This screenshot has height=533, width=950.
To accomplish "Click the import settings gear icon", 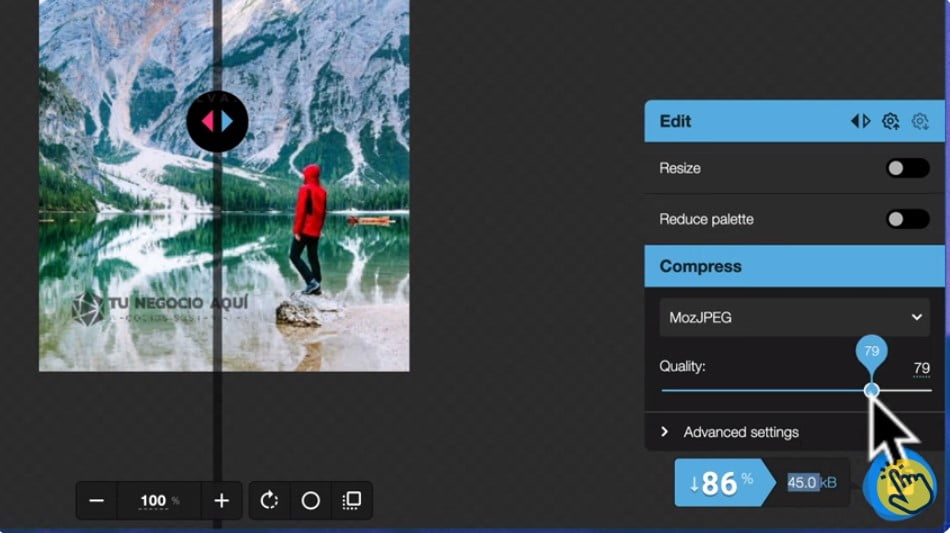I will click(x=890, y=121).
